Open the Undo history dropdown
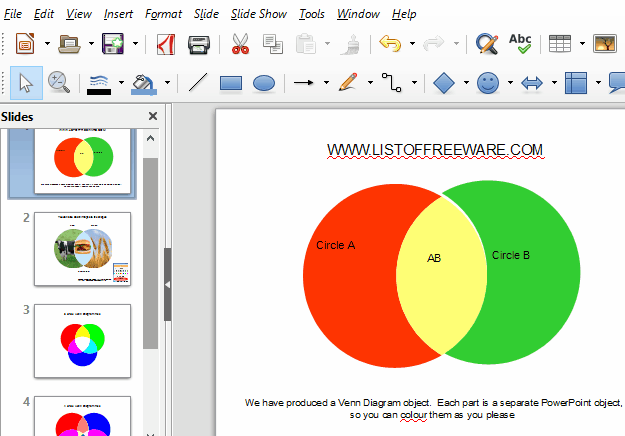Screen dimensions: 625x436 click(x=412, y=43)
